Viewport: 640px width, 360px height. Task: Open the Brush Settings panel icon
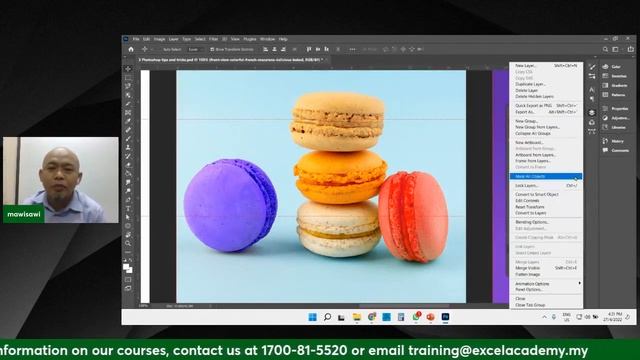(592, 67)
